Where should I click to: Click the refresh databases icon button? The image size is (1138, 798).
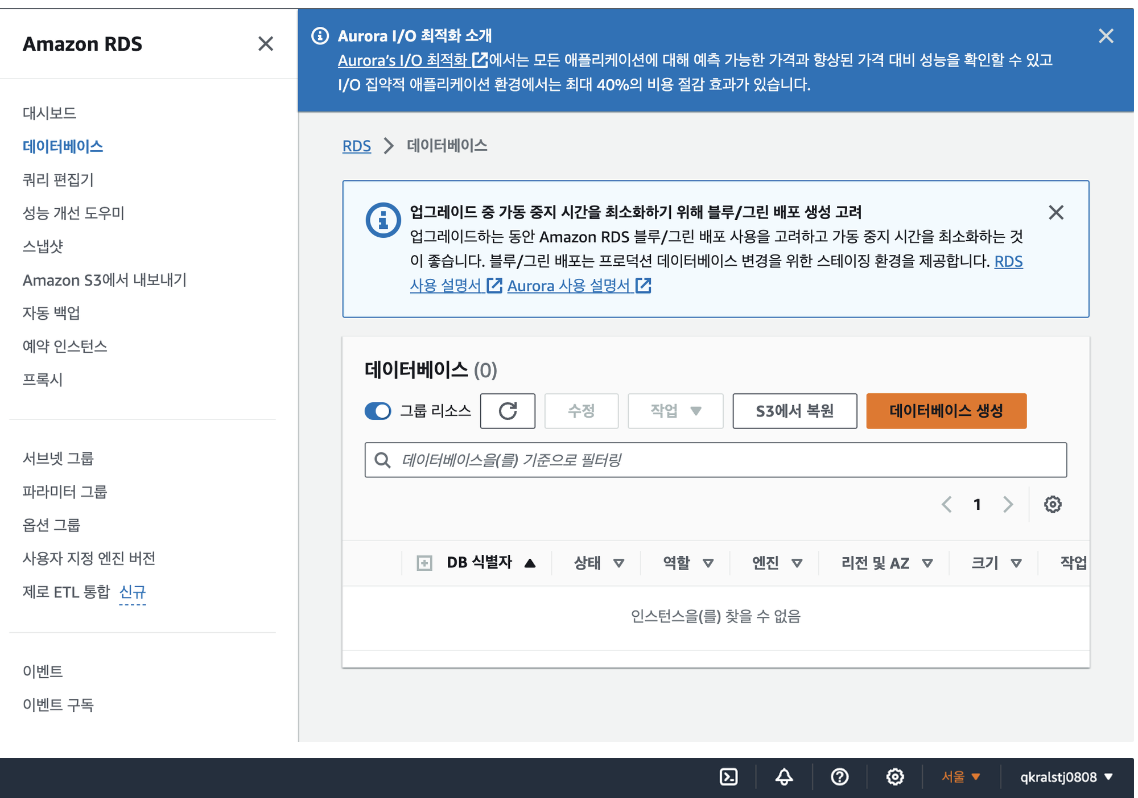click(508, 411)
